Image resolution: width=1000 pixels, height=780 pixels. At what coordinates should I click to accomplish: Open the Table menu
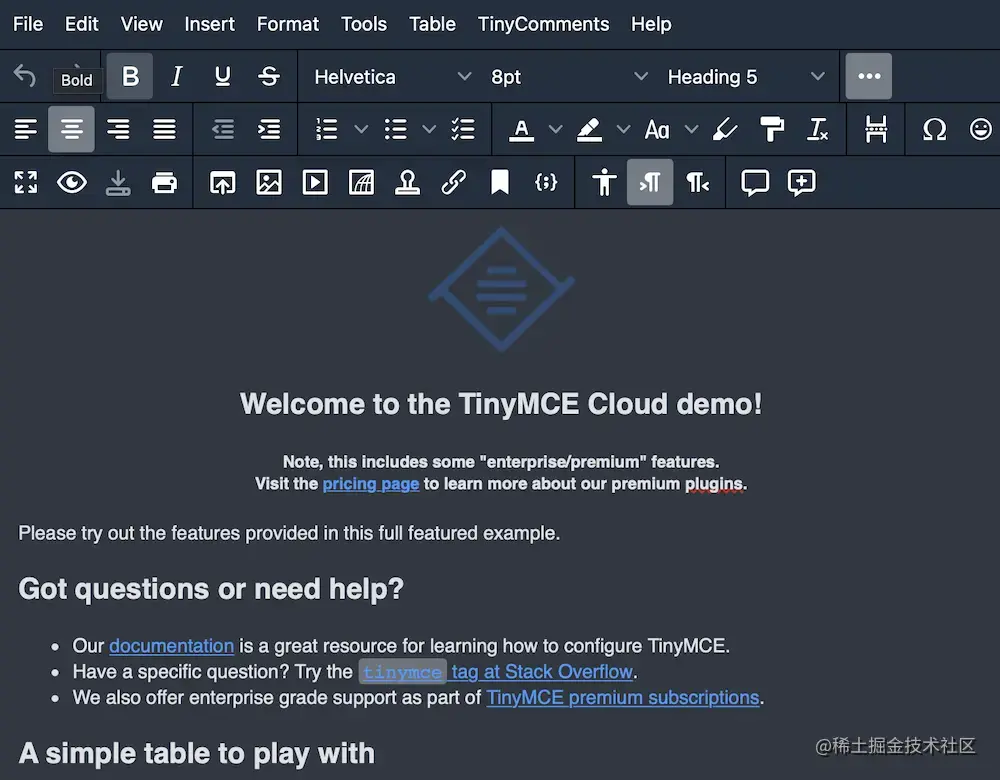[x=432, y=24]
